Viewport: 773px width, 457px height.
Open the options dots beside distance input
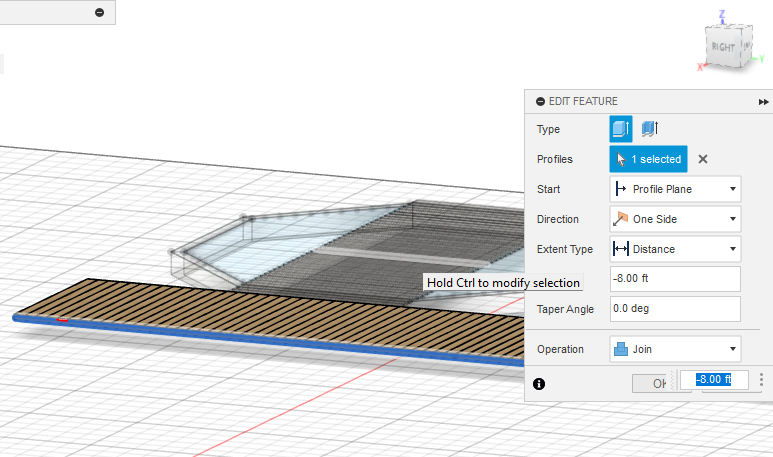761,380
